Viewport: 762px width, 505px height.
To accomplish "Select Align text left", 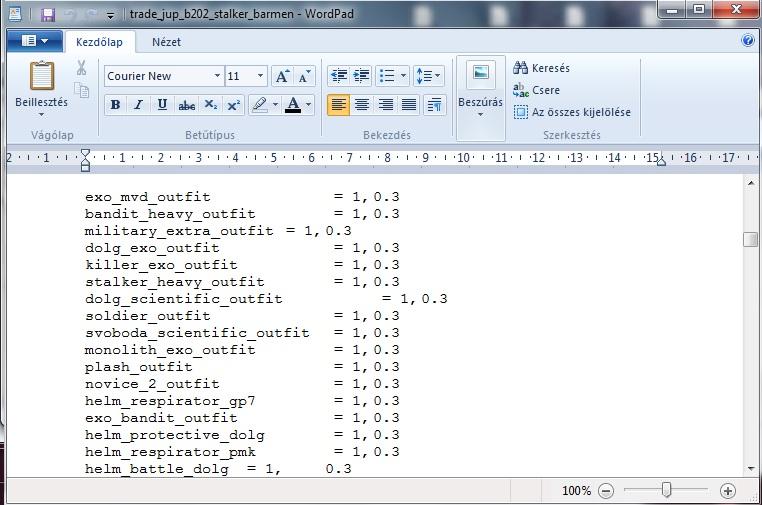I will point(338,104).
